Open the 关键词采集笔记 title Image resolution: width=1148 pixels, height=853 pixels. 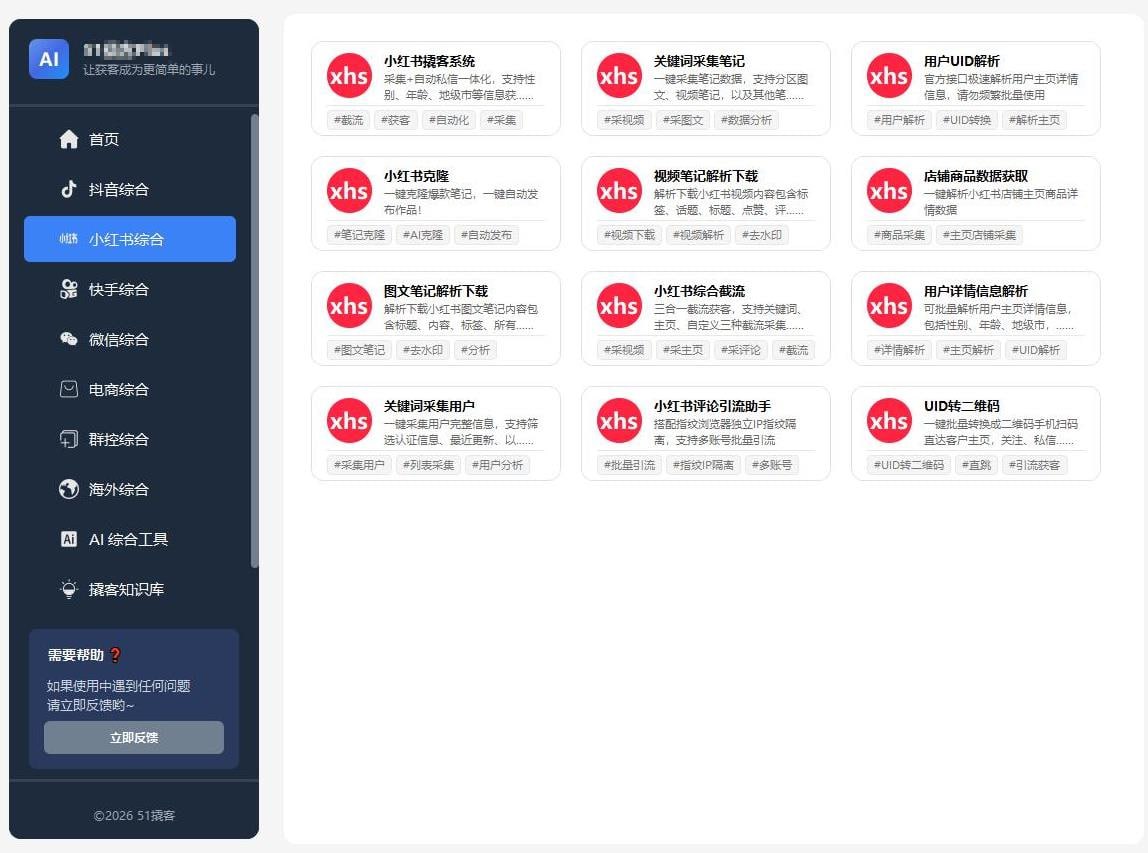tap(699, 61)
